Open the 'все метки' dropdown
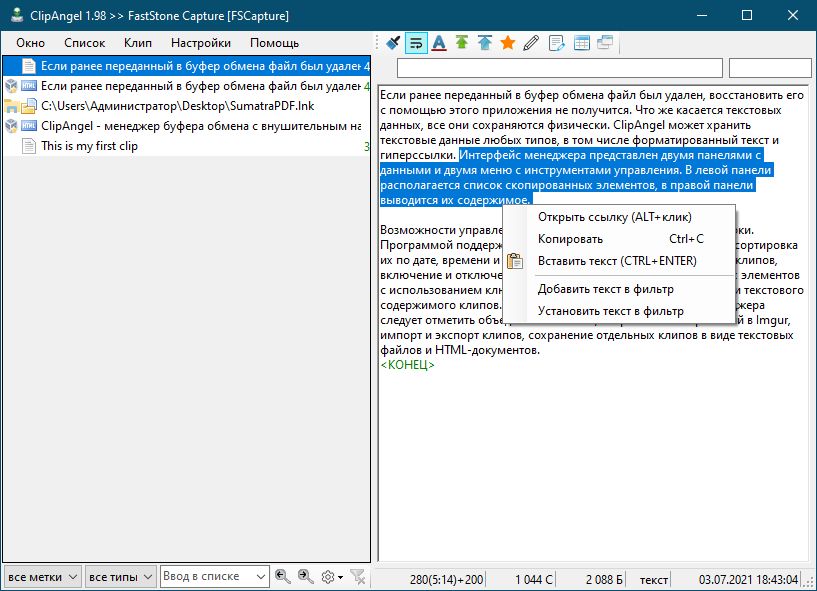 click(42, 577)
